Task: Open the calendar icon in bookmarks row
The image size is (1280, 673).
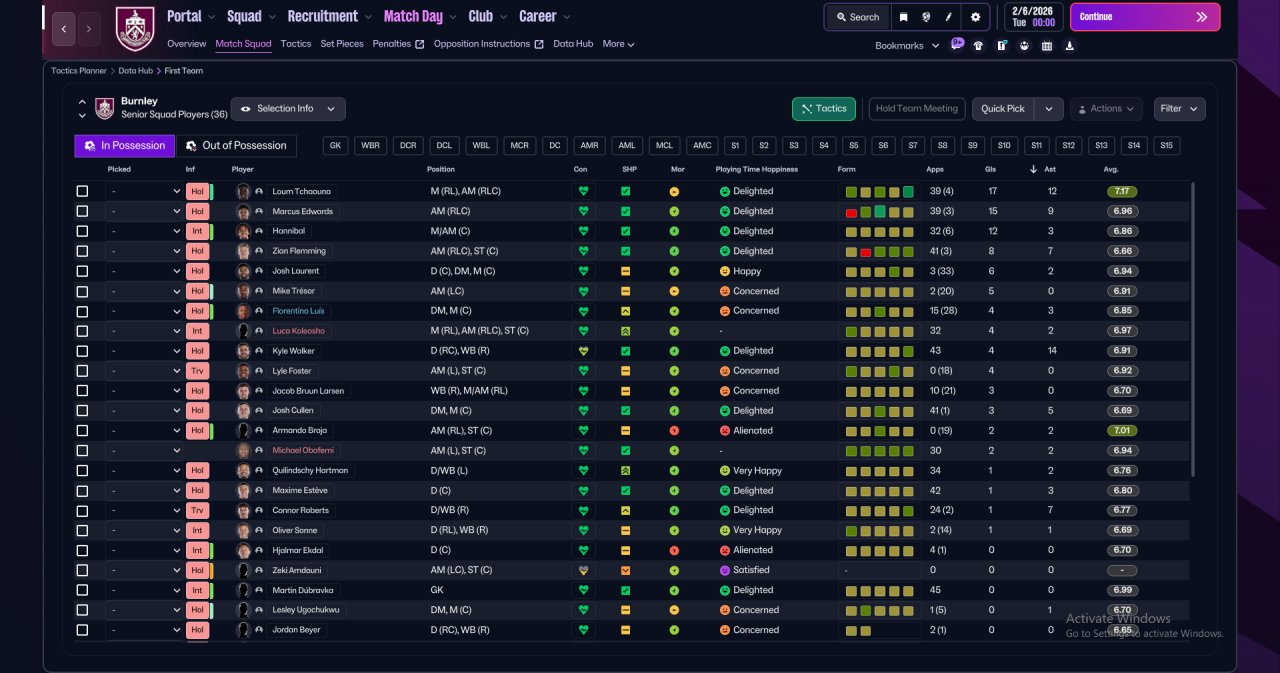Action: coord(1047,45)
